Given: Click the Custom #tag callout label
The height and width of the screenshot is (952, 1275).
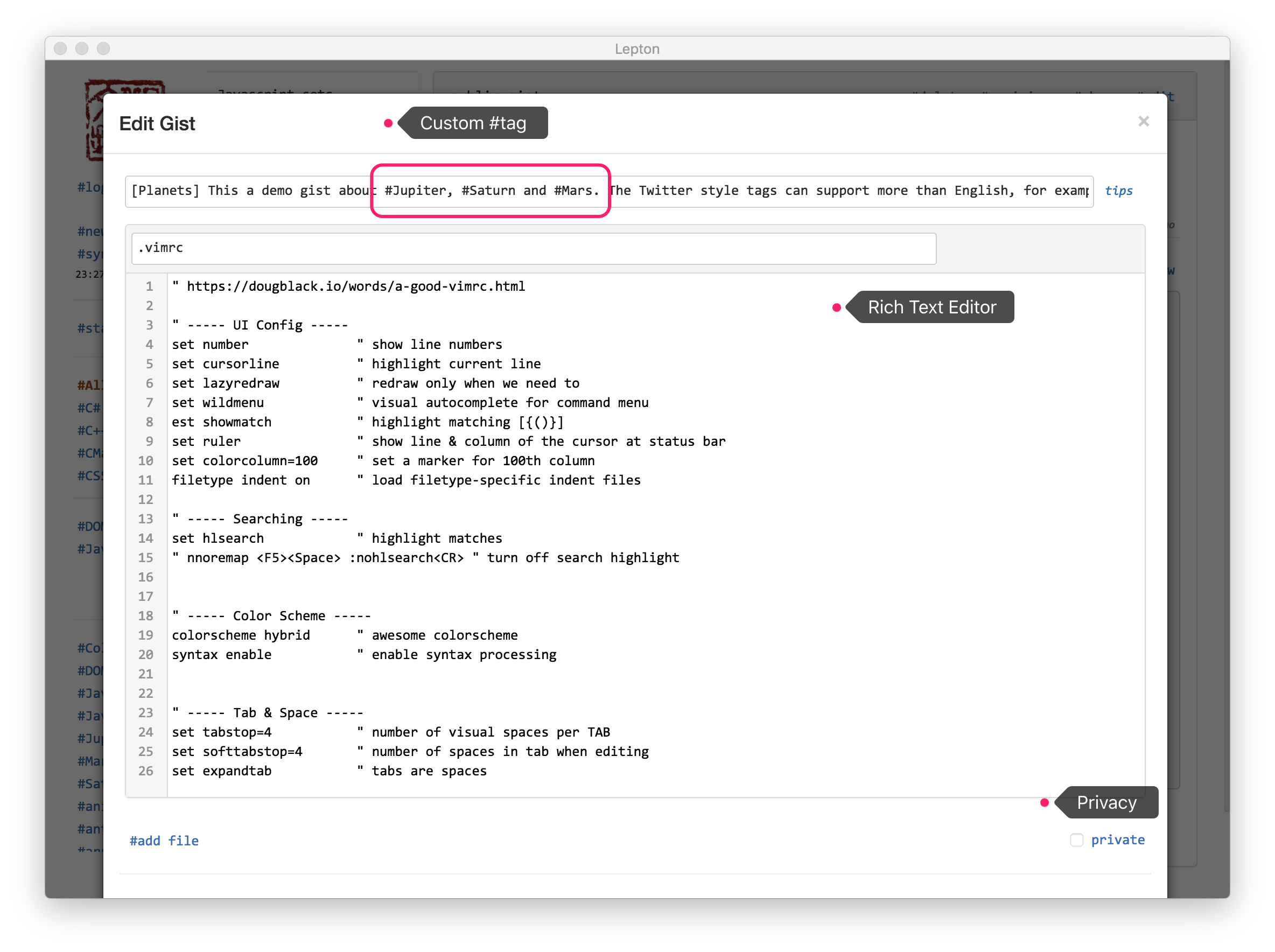Looking at the screenshot, I should pos(473,123).
